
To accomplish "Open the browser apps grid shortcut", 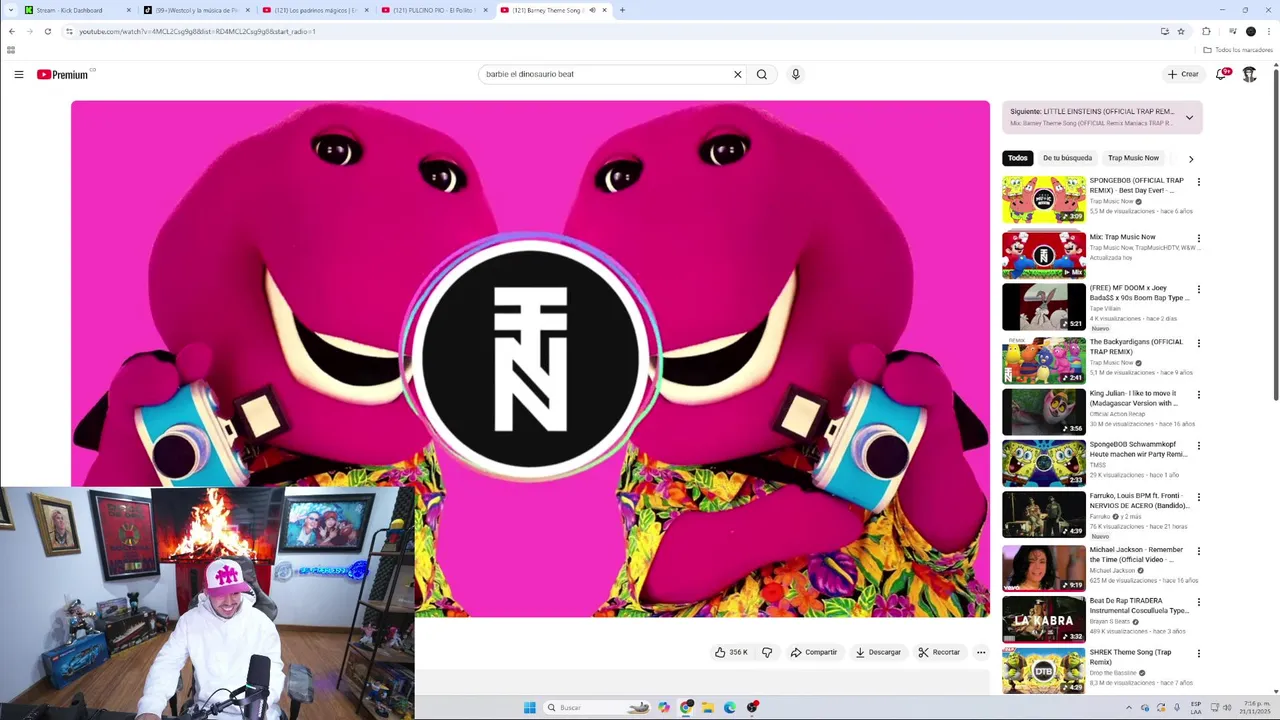I will point(11,50).
